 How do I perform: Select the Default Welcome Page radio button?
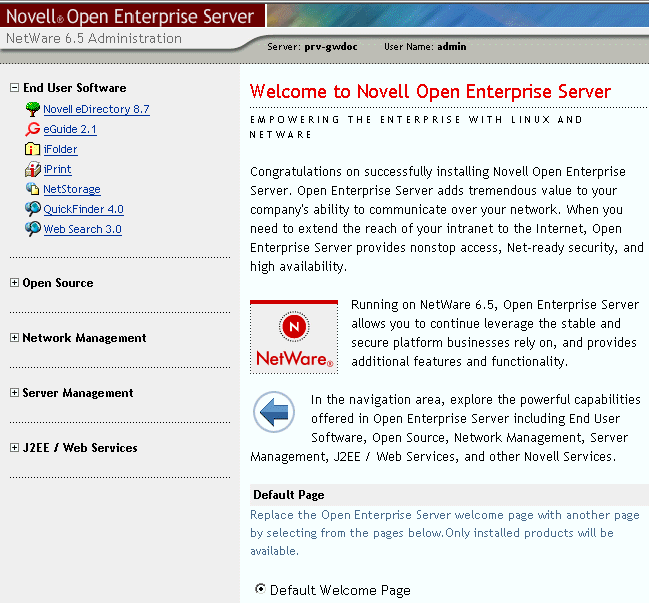tap(260, 589)
